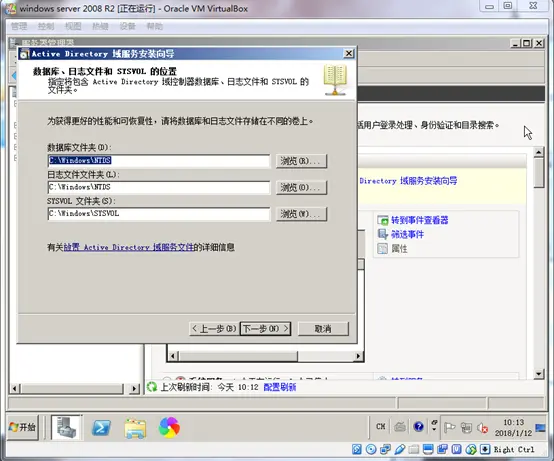
Task: Click the VirtualBox video capture icon
Action: point(442,449)
